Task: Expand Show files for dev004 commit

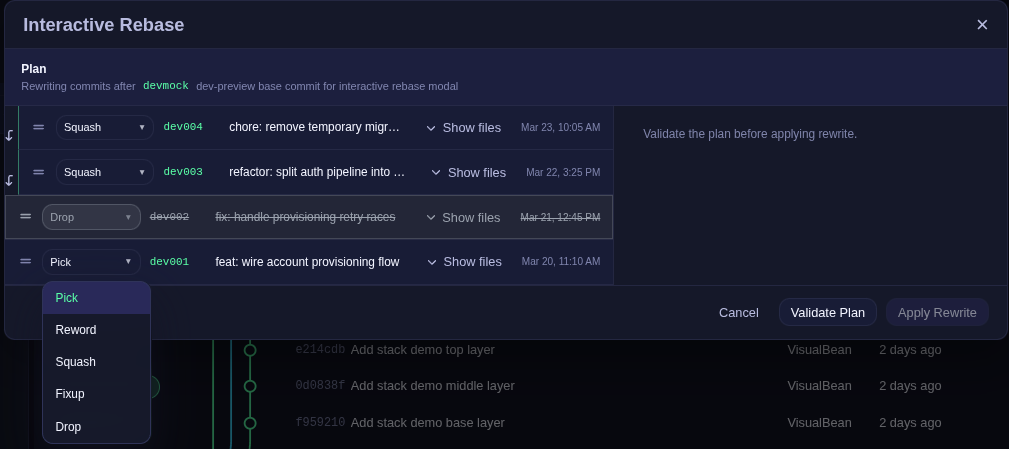Action: [463, 128]
